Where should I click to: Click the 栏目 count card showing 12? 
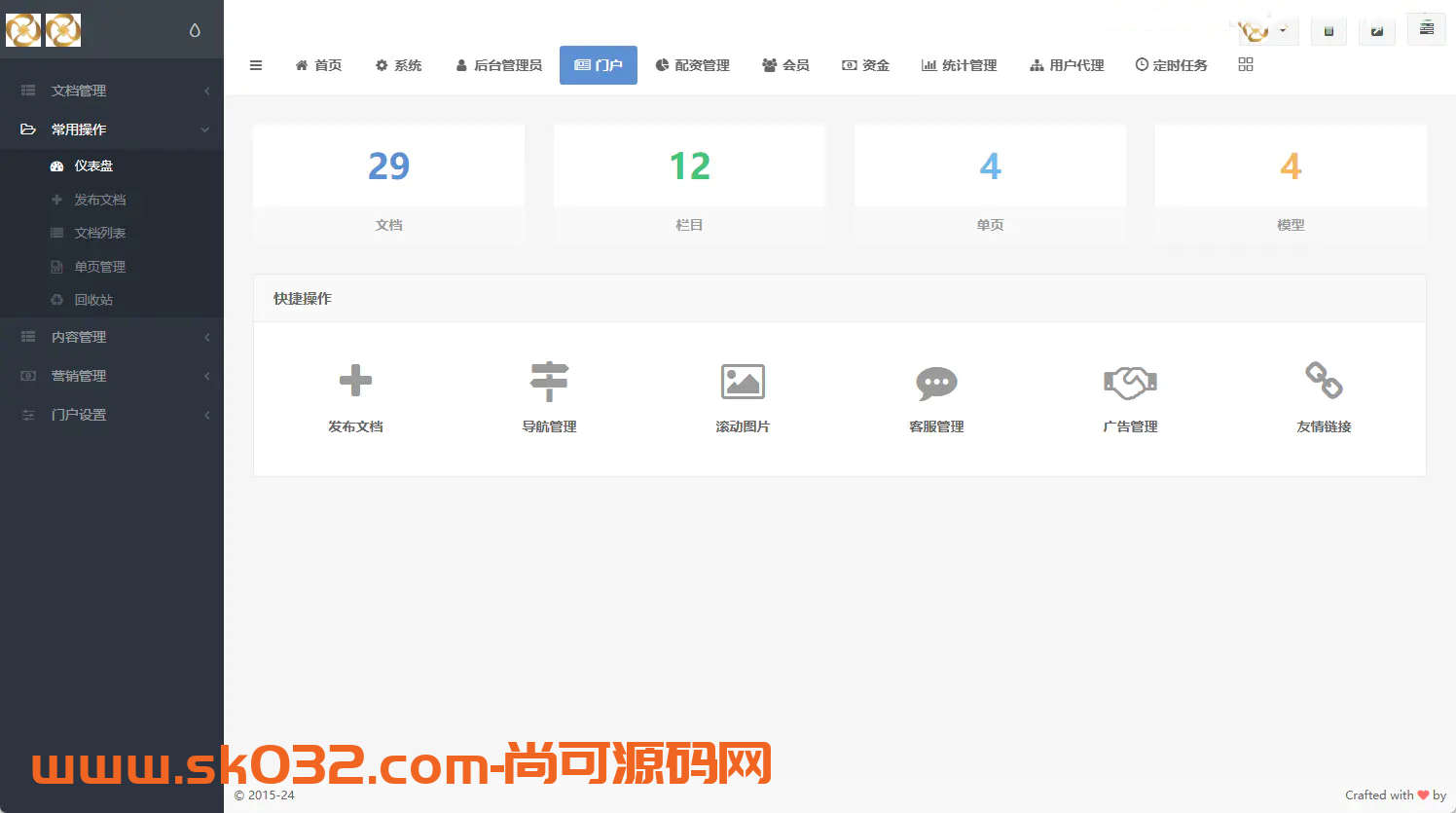689,184
